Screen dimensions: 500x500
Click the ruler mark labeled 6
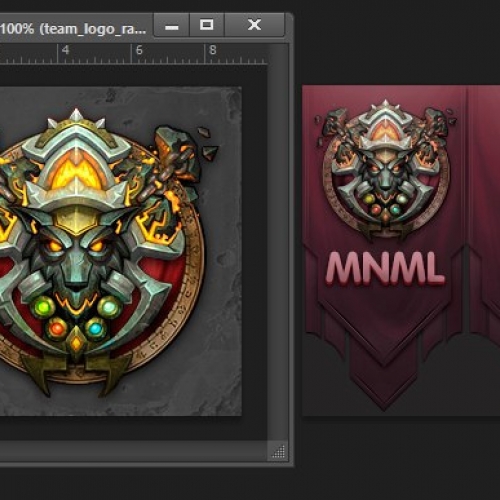pos(139,50)
